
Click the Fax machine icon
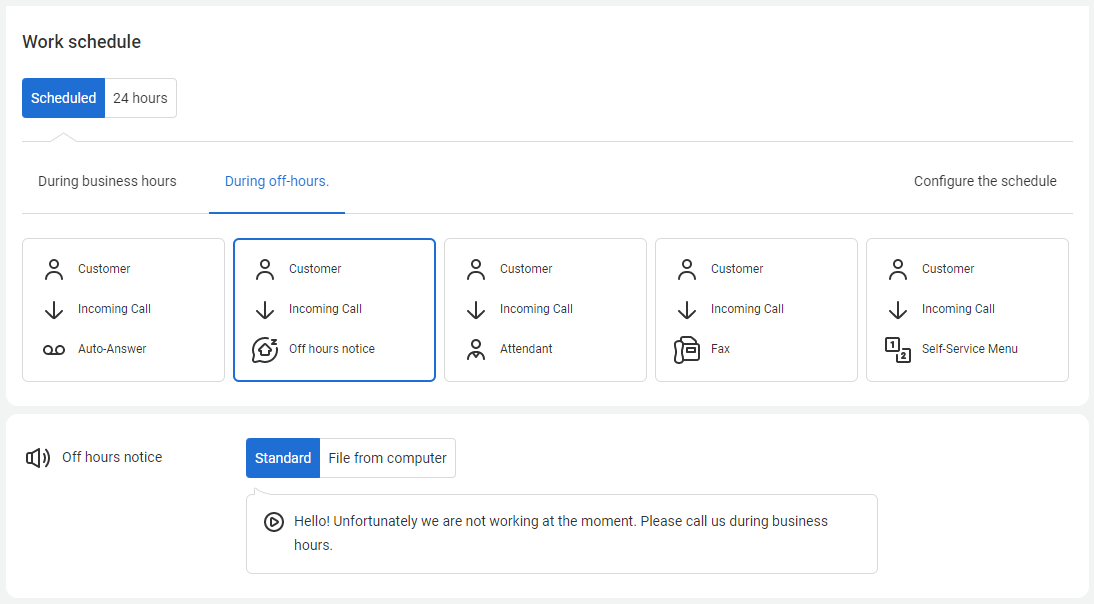coord(687,350)
